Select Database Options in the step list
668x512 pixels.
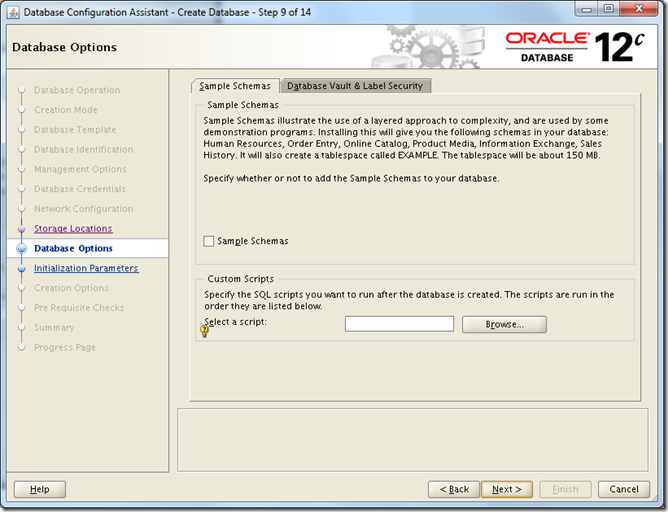73,249
